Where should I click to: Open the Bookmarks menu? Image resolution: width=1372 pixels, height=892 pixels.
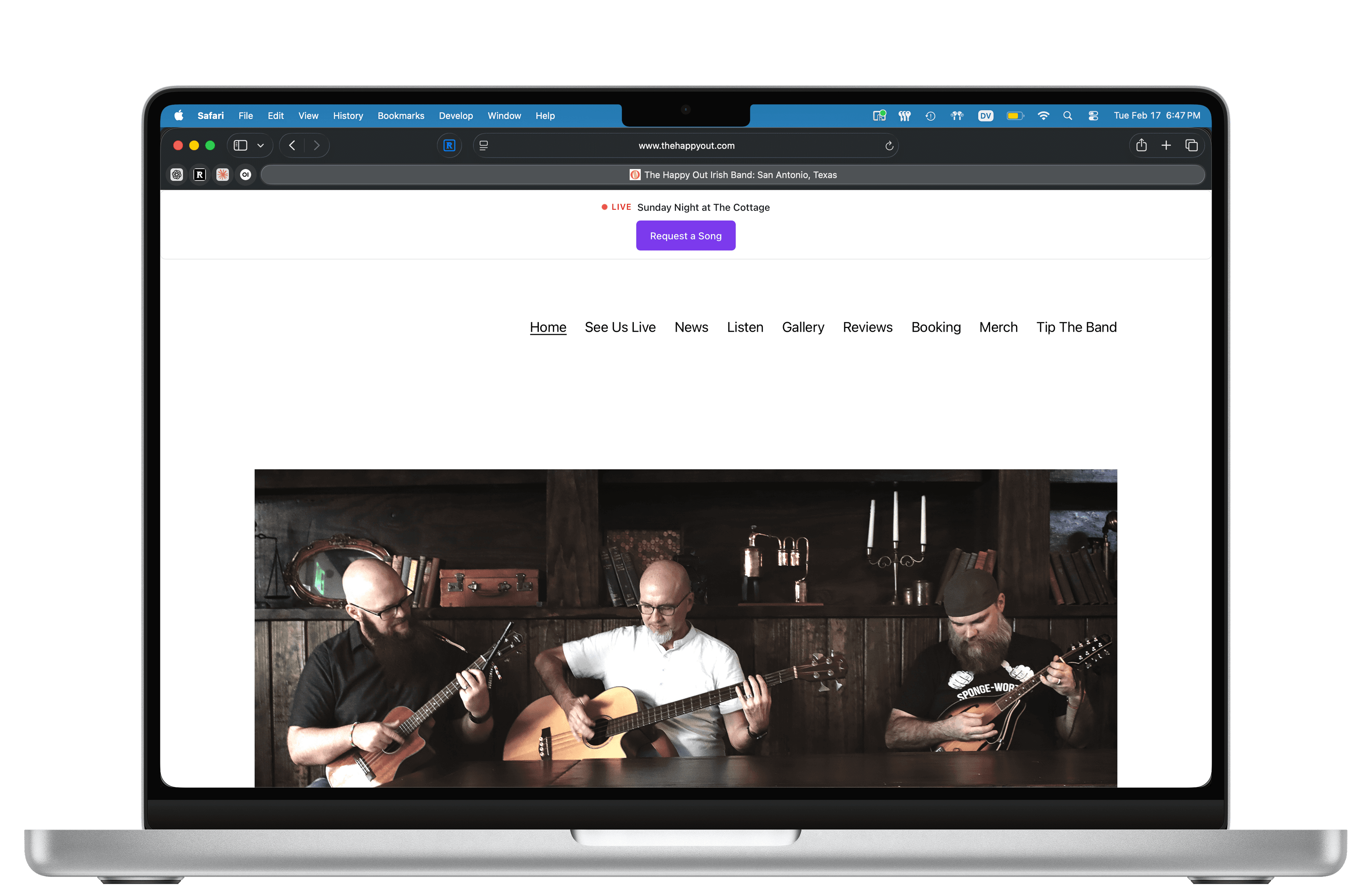tap(401, 115)
